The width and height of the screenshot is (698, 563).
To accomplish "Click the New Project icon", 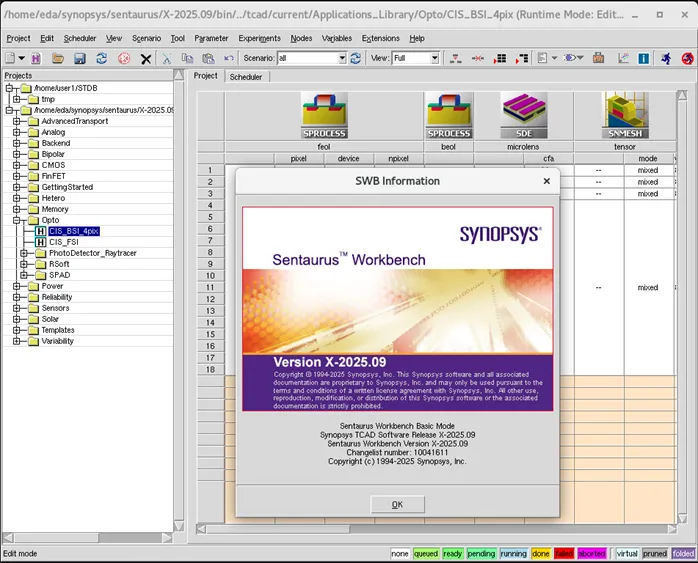I will click(10, 58).
